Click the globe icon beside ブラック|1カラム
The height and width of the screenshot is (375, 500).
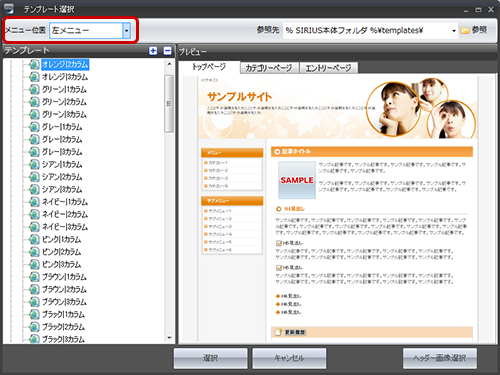[x=34, y=314]
